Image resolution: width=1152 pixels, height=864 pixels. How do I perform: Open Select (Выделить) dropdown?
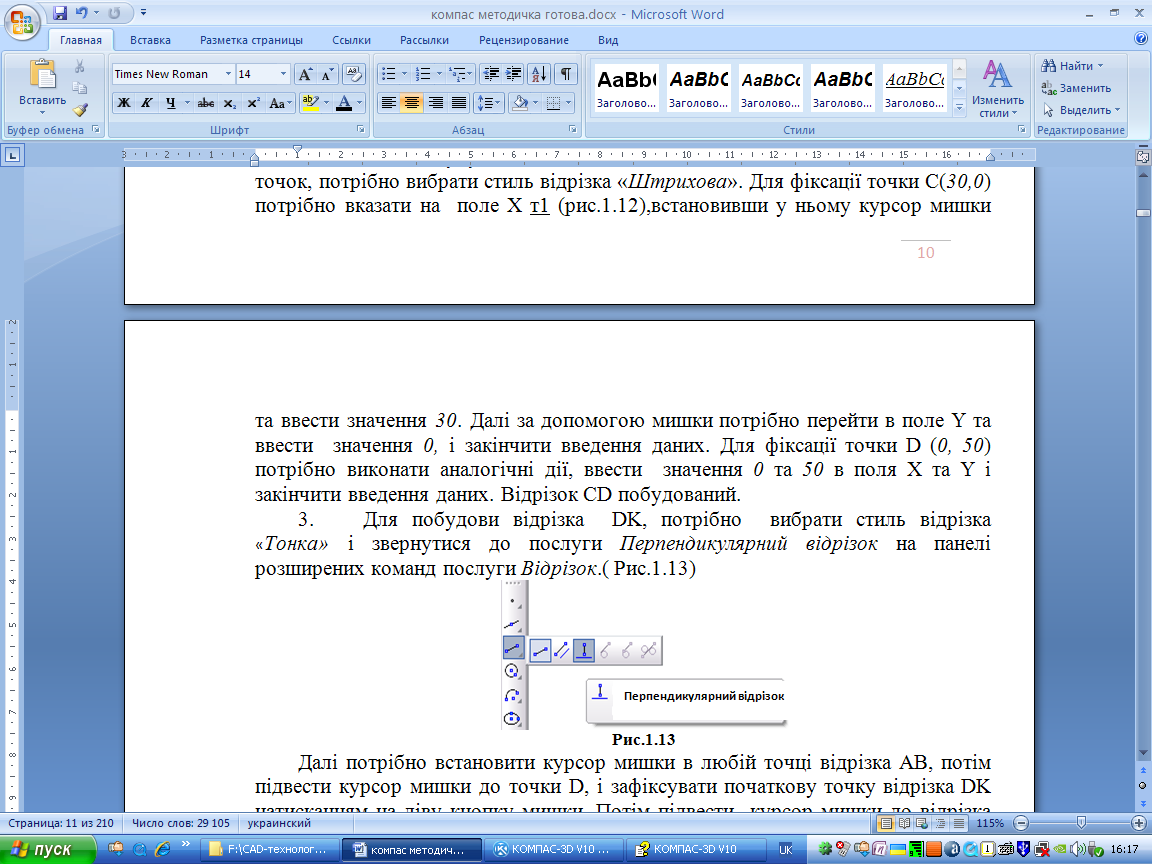(1081, 110)
